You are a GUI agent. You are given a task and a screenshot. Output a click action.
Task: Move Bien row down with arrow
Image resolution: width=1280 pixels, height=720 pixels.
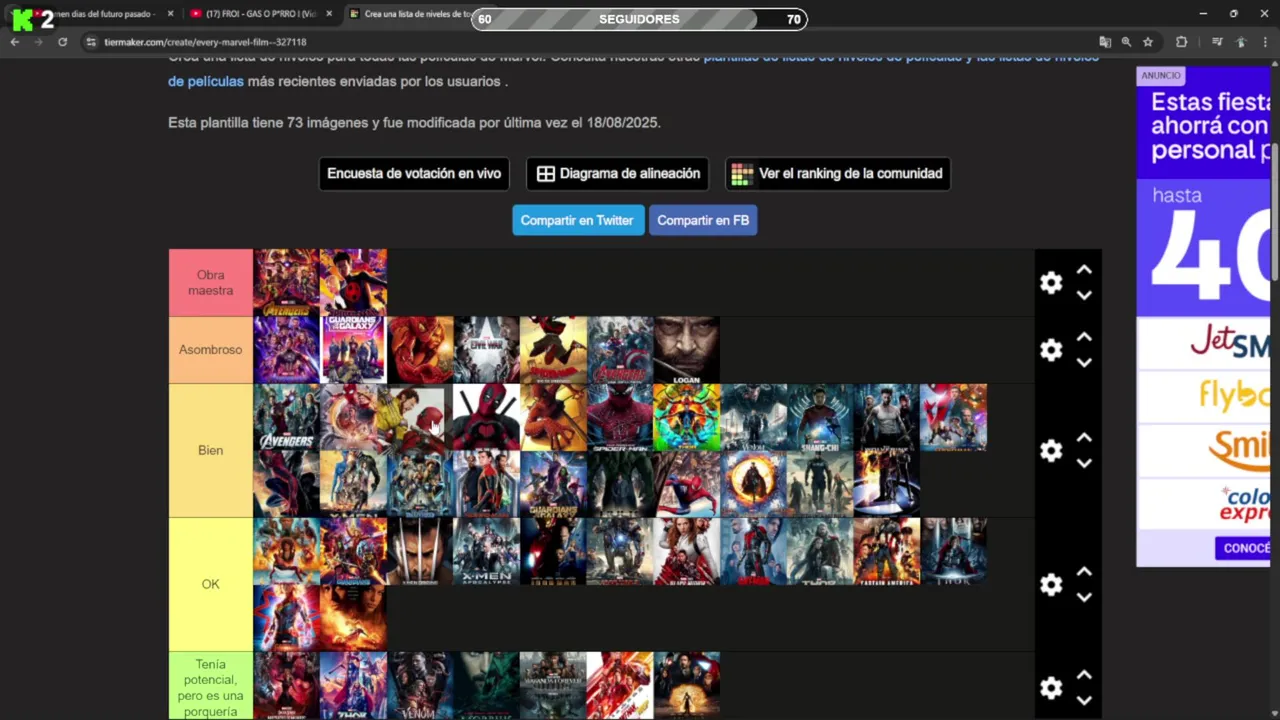[1084, 463]
